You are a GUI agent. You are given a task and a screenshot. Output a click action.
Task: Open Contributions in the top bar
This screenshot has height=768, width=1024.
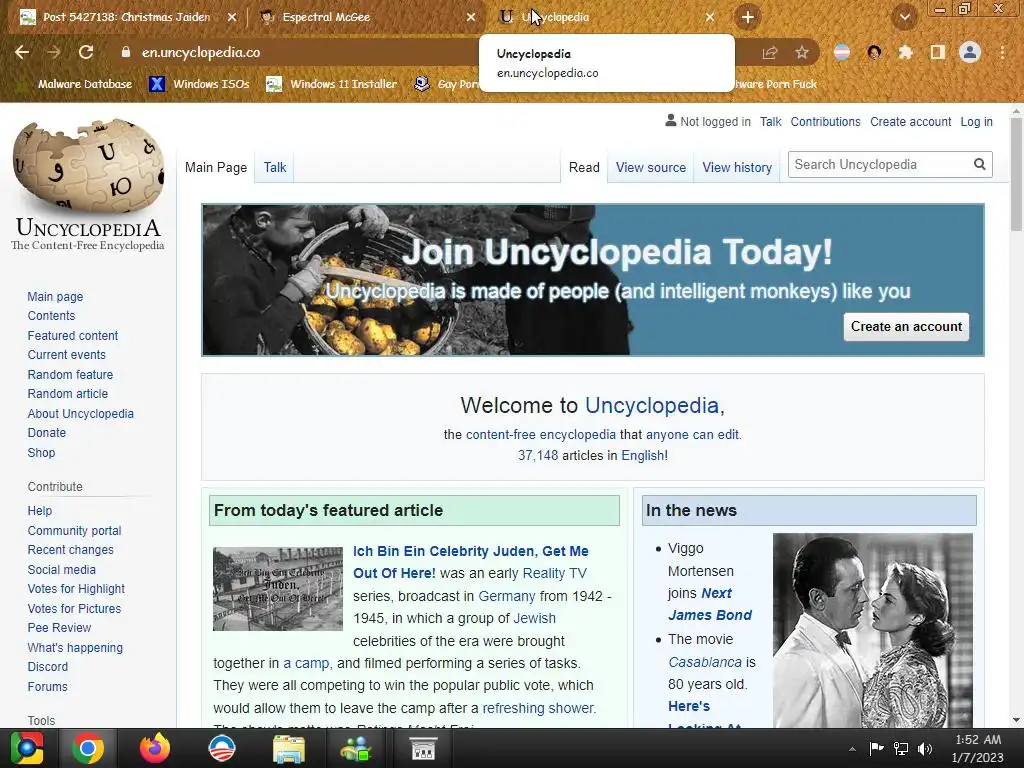(x=825, y=121)
